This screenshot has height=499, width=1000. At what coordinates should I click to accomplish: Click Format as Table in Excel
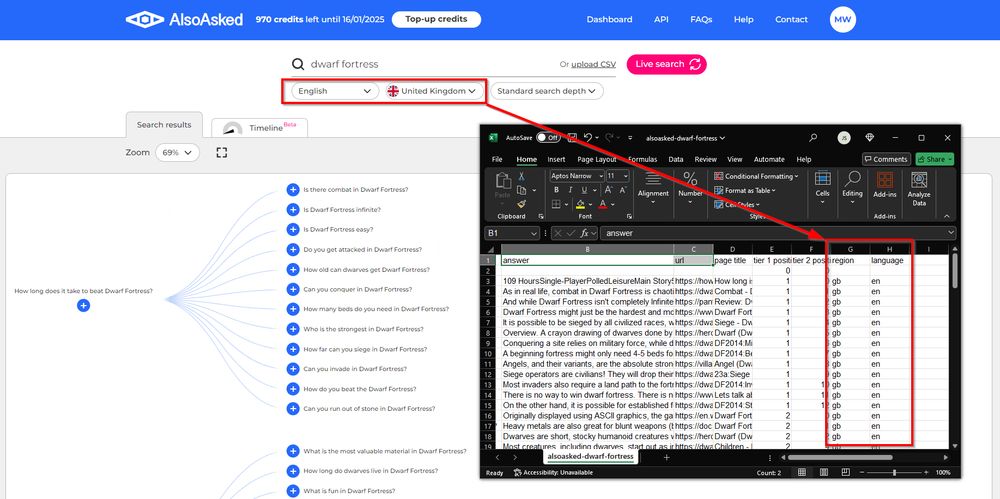click(746, 190)
